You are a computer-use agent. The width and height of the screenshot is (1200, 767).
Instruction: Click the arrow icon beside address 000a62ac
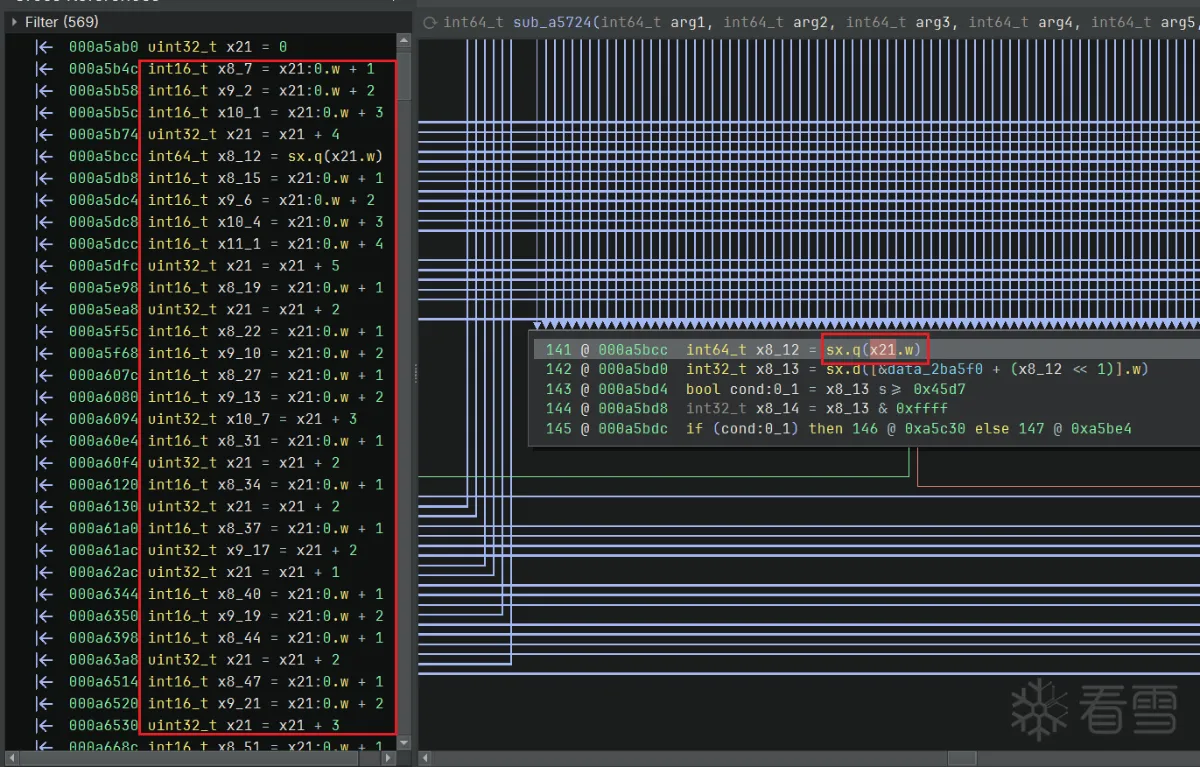coord(43,572)
